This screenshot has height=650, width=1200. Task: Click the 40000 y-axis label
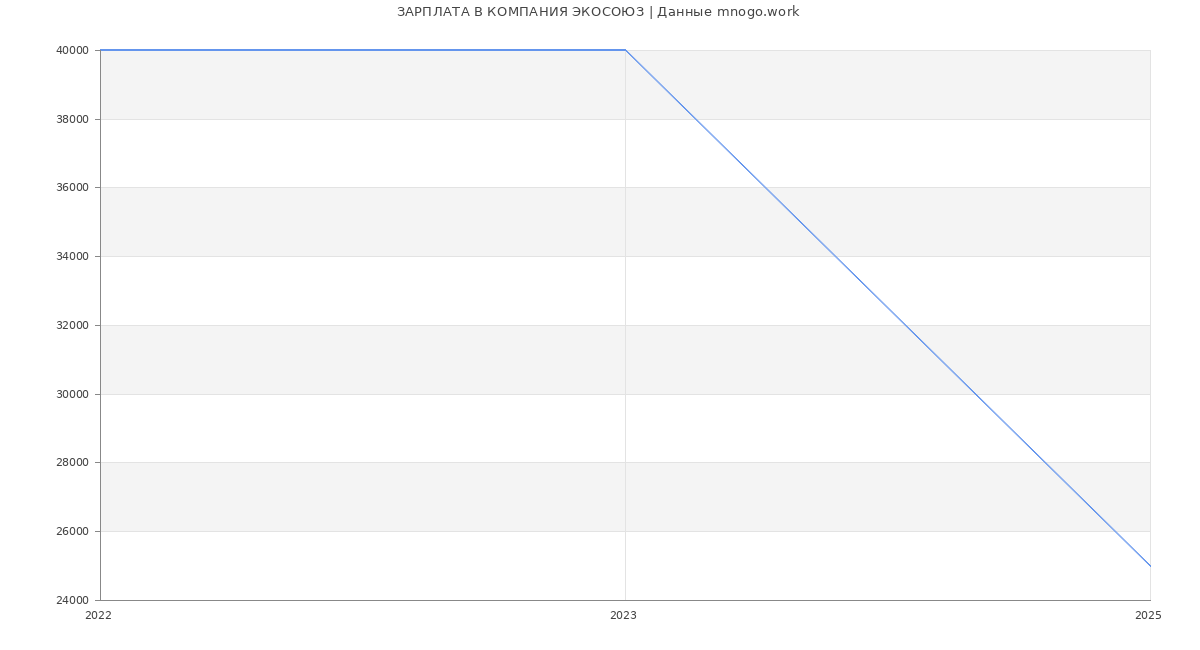pos(73,51)
